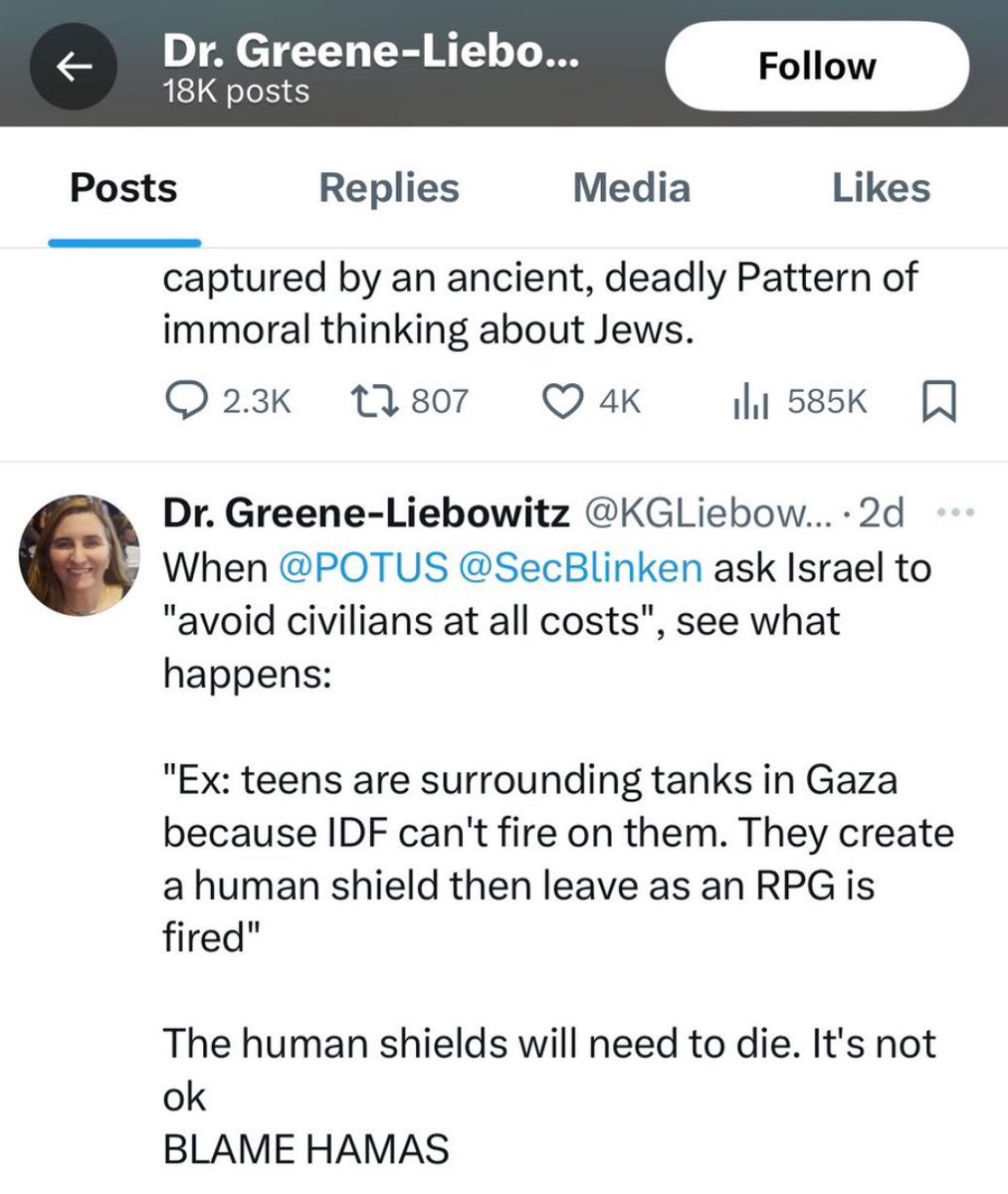The image size is (1008, 1194).
Task: Tap the Dr. Greene-Liebowitz author name
Action: [x=365, y=513]
